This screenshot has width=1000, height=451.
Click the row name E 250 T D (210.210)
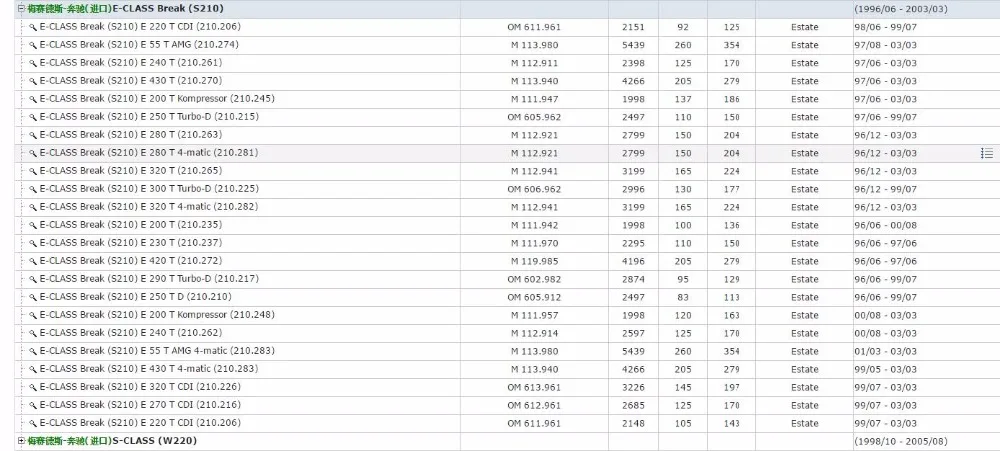click(135, 297)
